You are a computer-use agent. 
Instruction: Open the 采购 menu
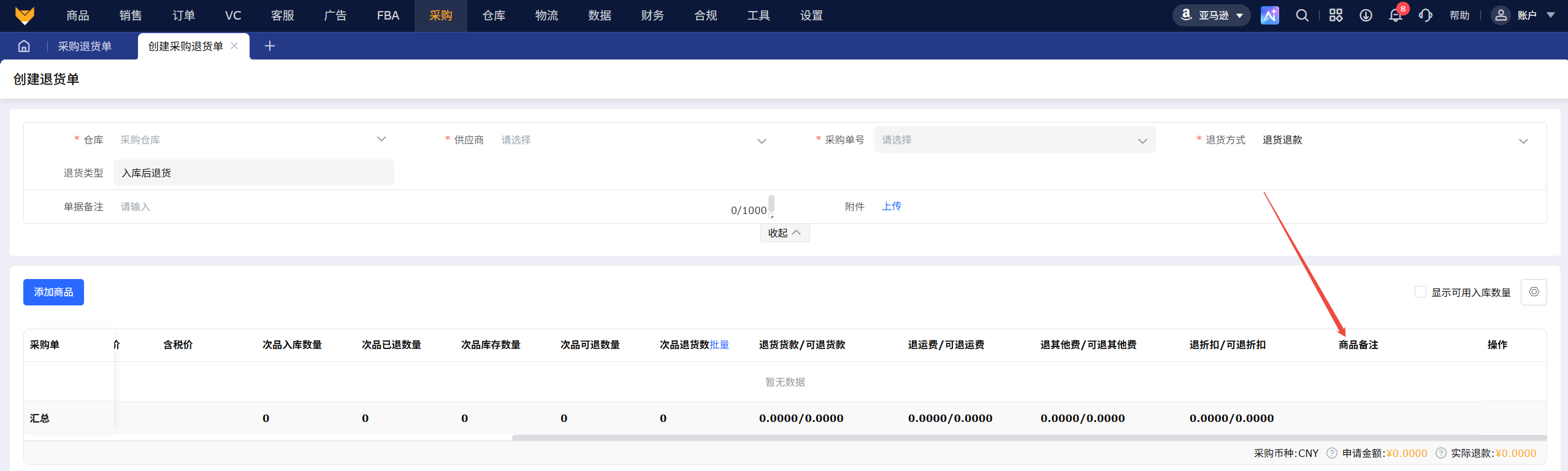tap(441, 15)
